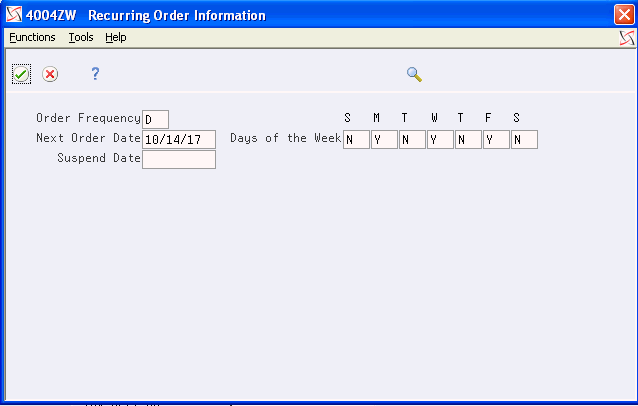Click the application icon in title bar
Image resolution: width=638 pixels, height=406 pixels.
[14, 15]
